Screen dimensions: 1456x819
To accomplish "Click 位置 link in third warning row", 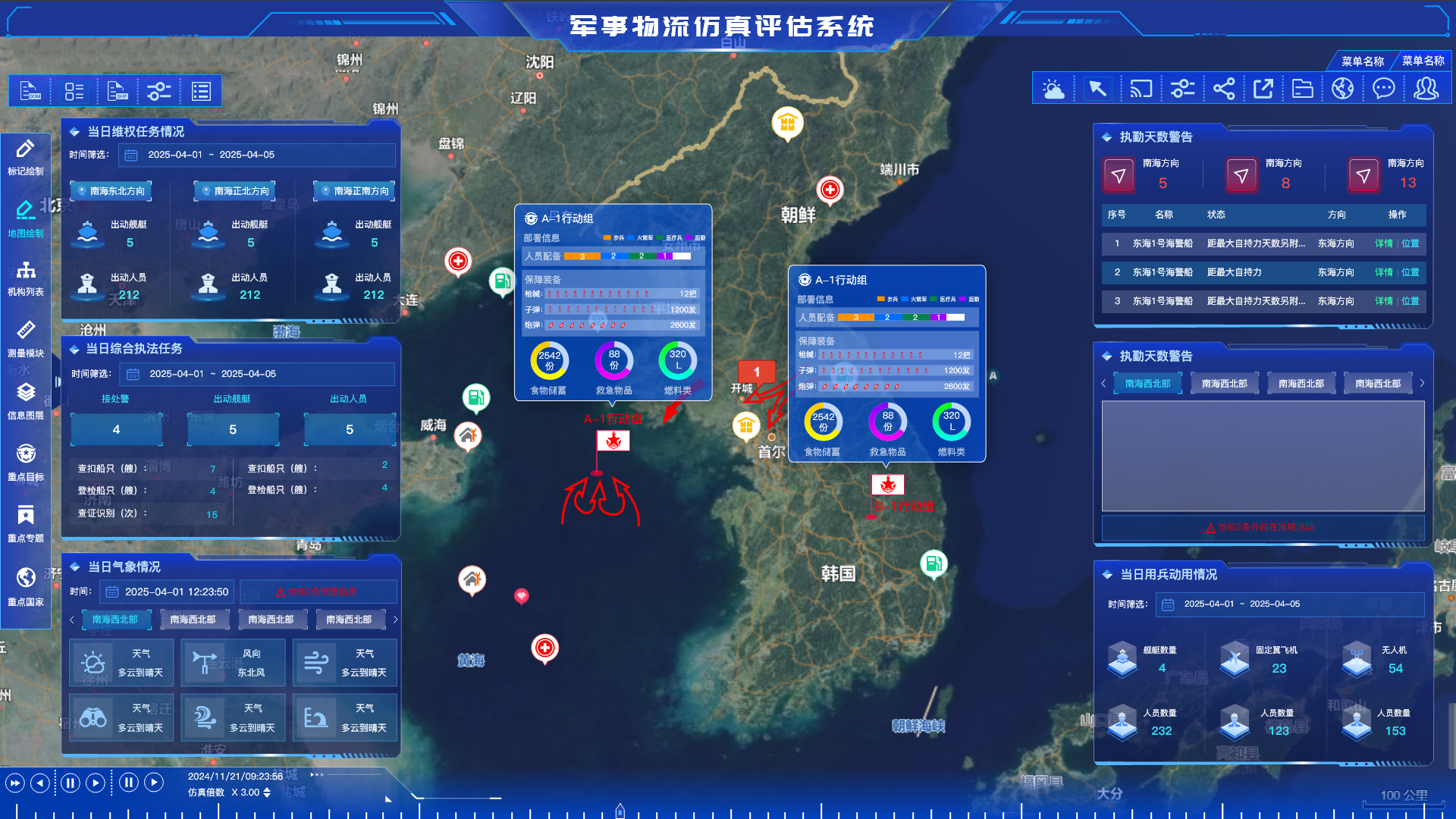I will pos(1410,301).
